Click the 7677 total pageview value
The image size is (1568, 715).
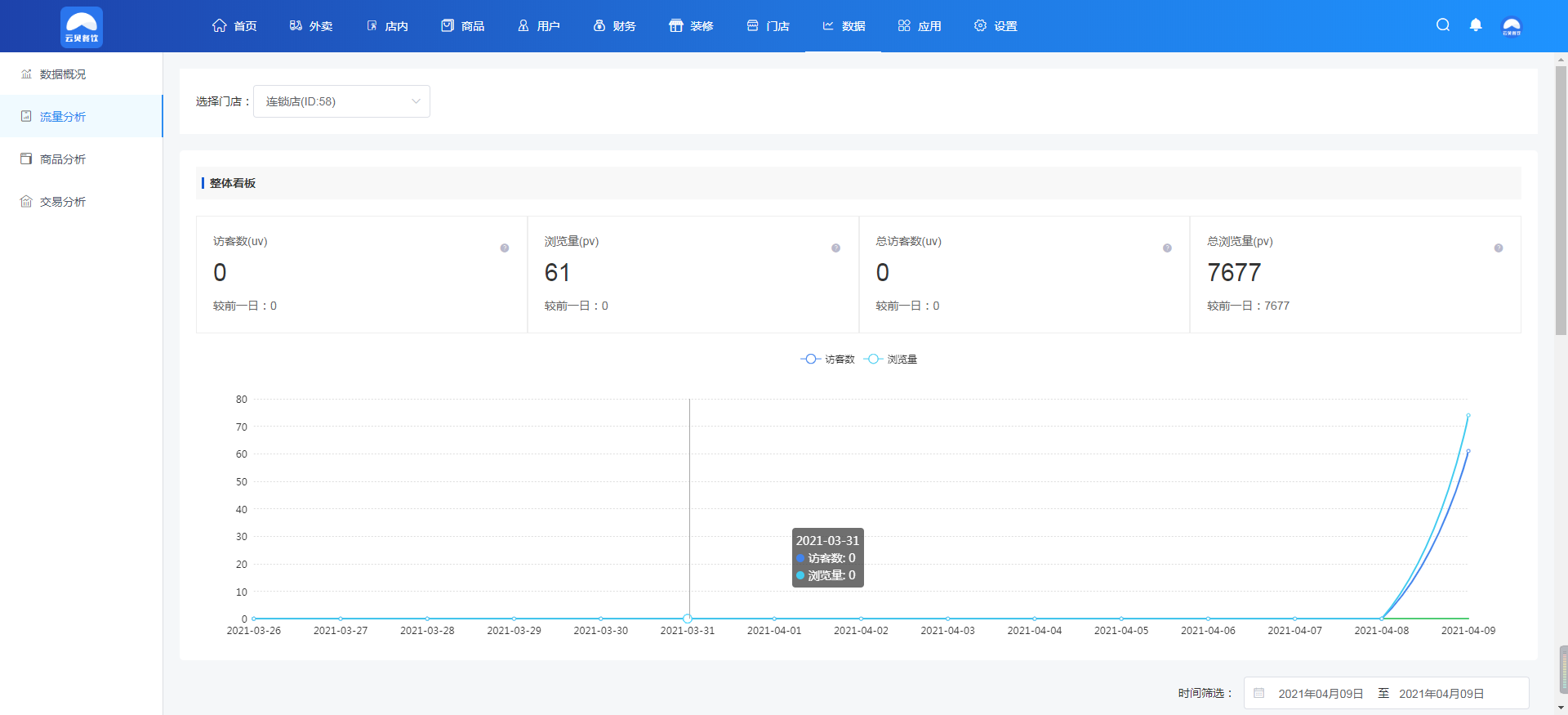(1234, 272)
